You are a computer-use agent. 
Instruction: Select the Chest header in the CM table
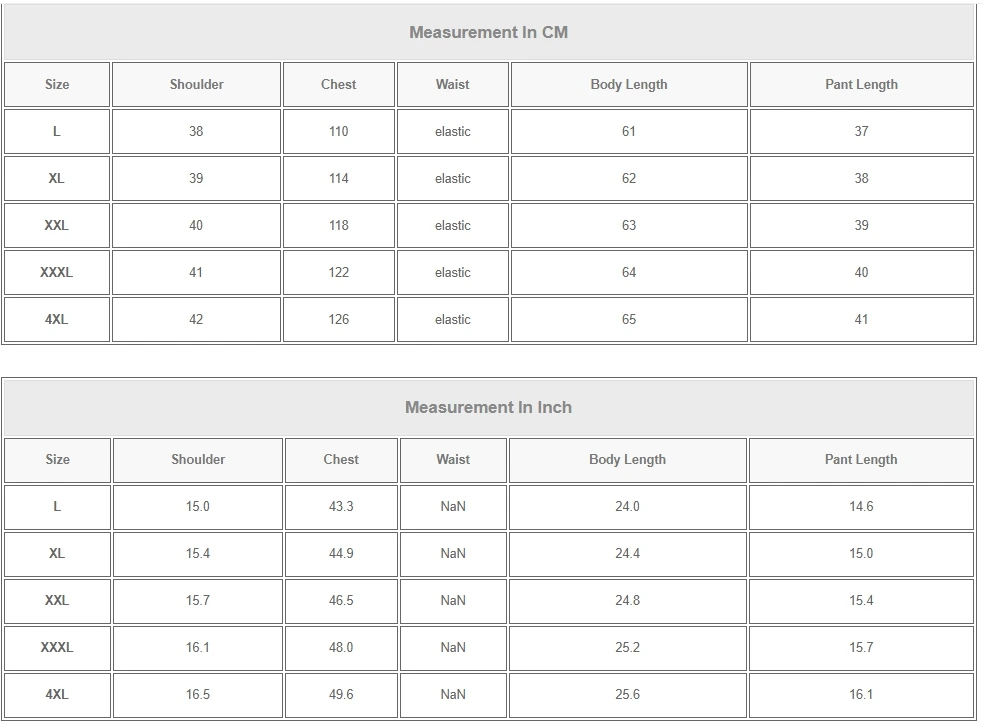coord(339,85)
